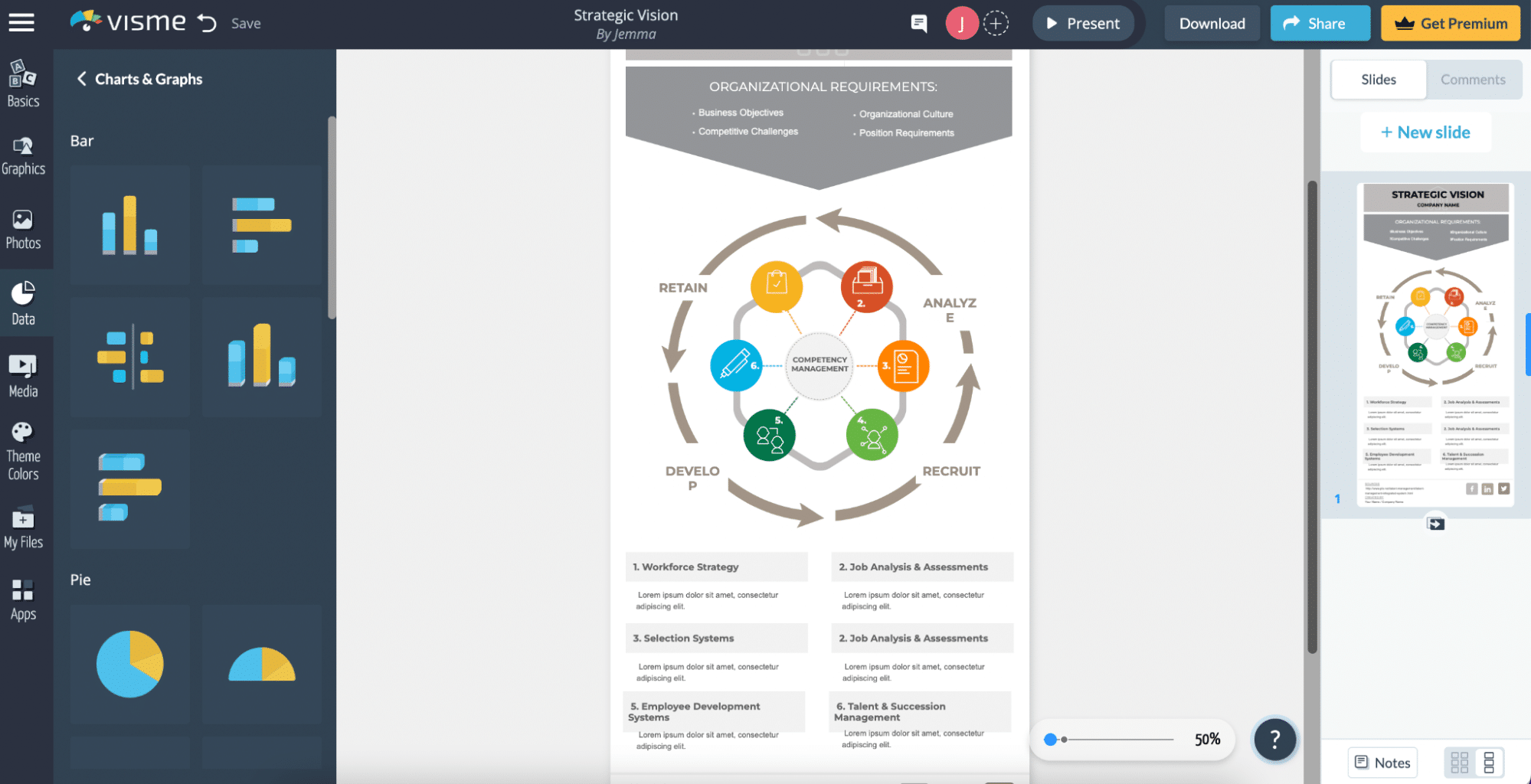
Task: Open the Apps sidebar panel
Action: coord(24,599)
